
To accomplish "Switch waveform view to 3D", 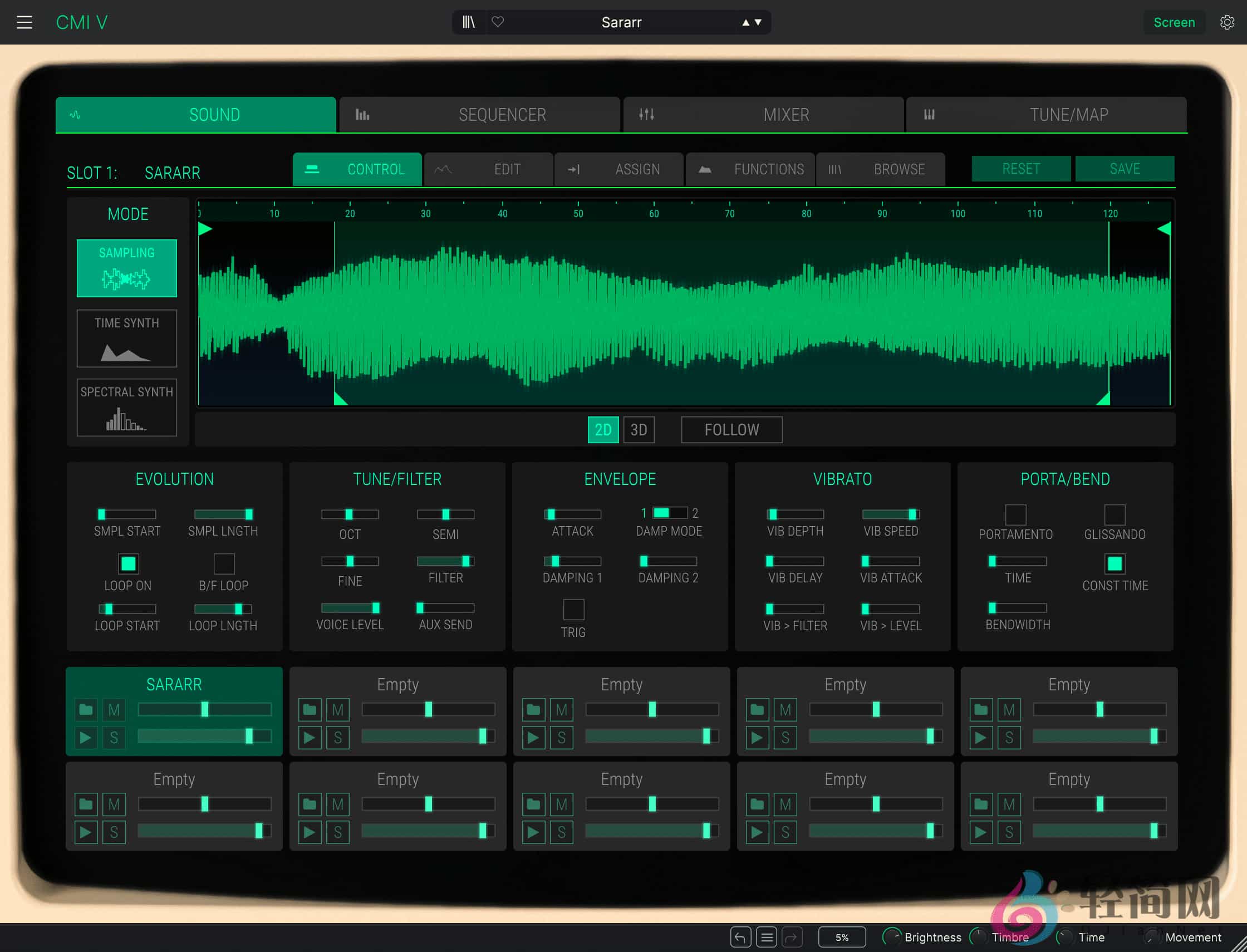I will tap(639, 430).
